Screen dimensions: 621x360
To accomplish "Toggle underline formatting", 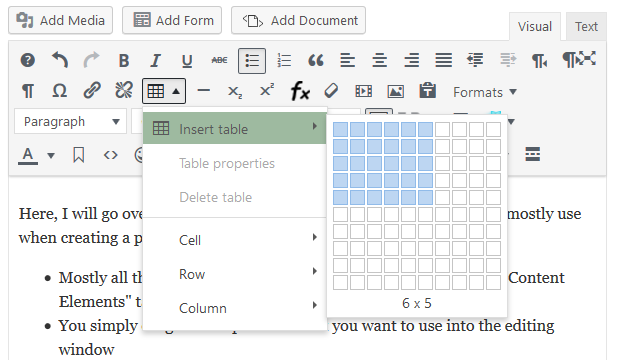I will click(x=187, y=61).
